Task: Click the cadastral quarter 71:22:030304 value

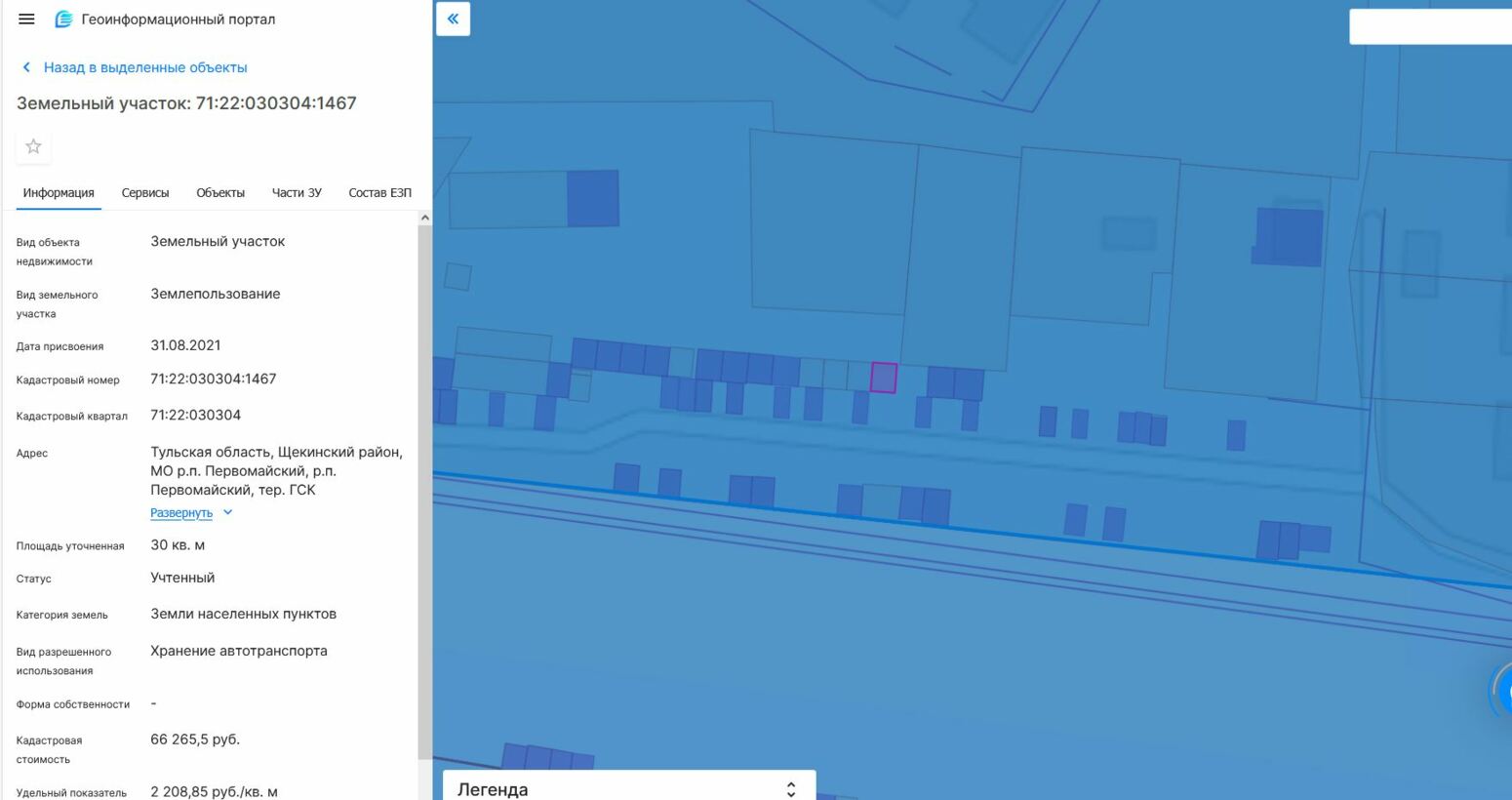Action: coord(195,415)
